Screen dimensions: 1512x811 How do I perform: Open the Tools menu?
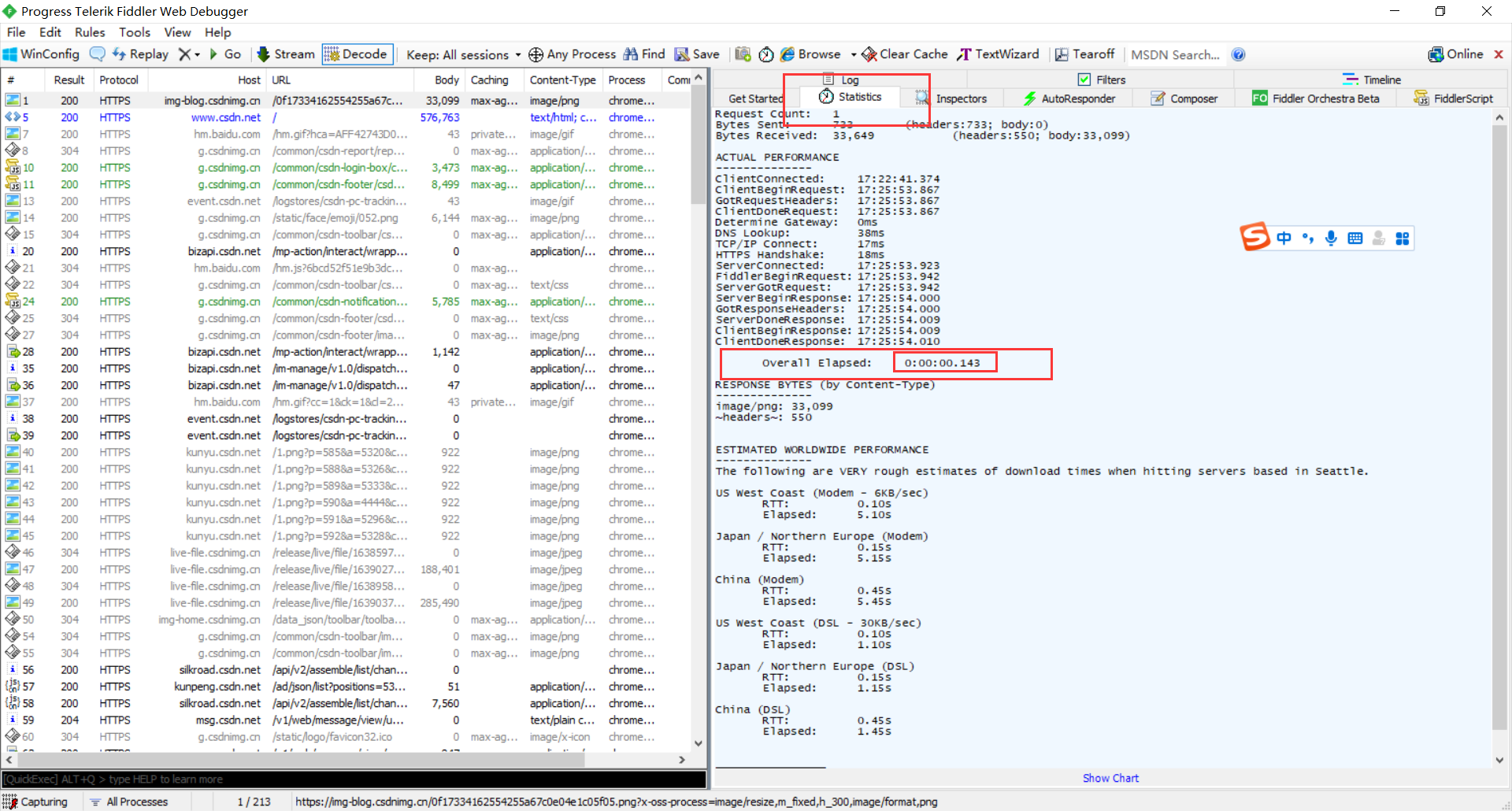tap(135, 32)
